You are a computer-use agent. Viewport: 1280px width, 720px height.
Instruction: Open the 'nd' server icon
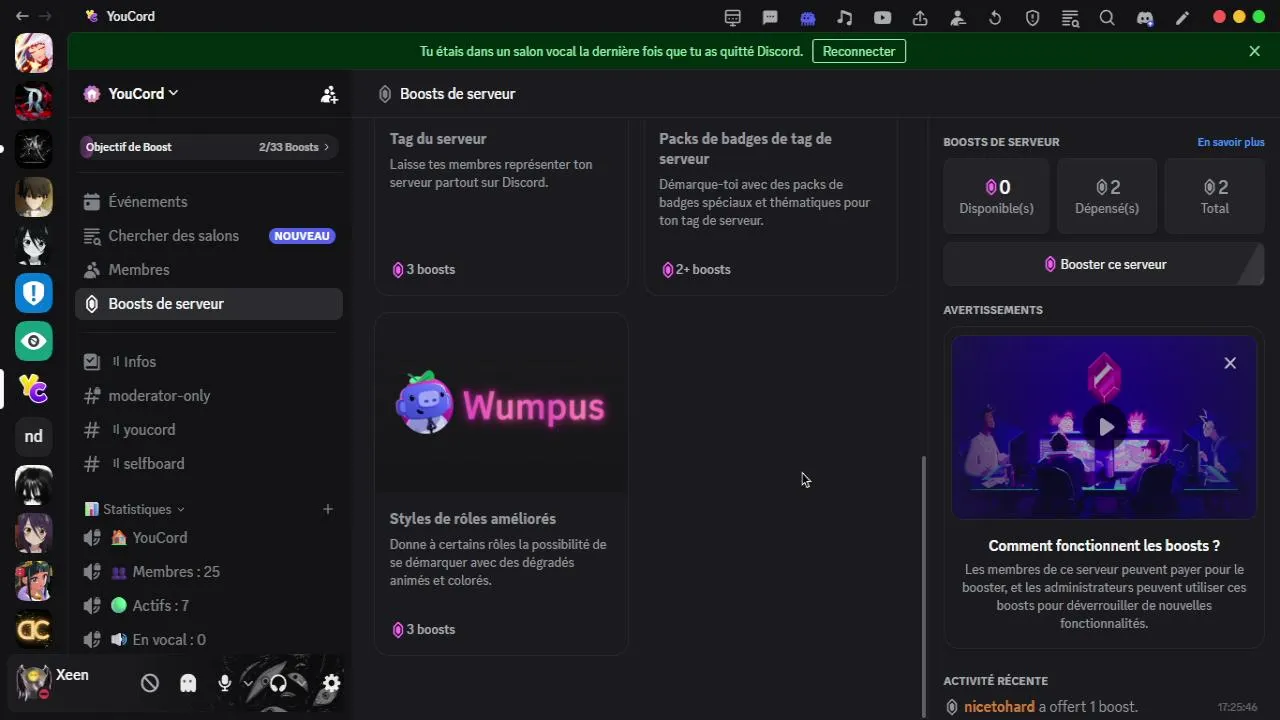[34, 436]
